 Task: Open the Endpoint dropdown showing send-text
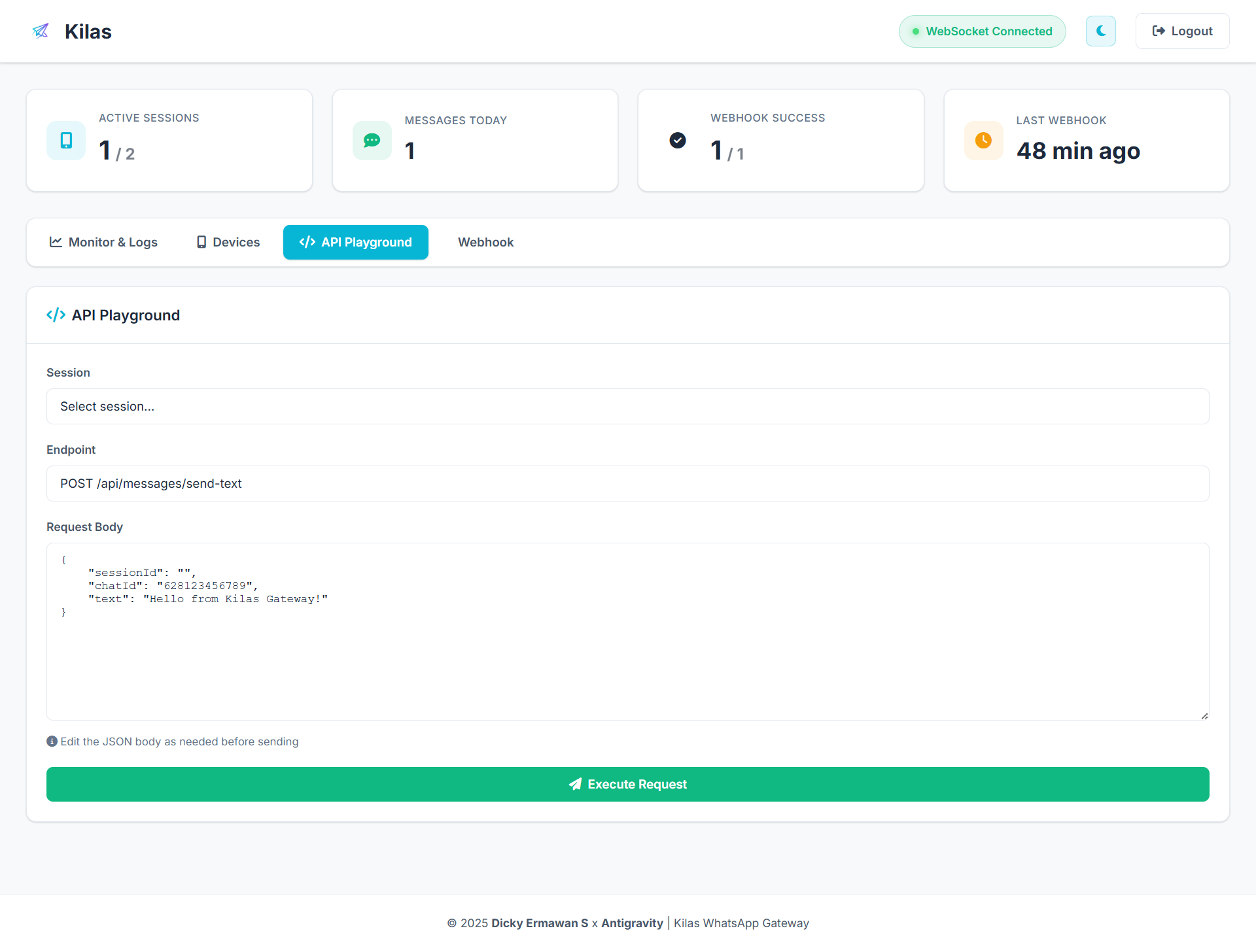point(628,484)
